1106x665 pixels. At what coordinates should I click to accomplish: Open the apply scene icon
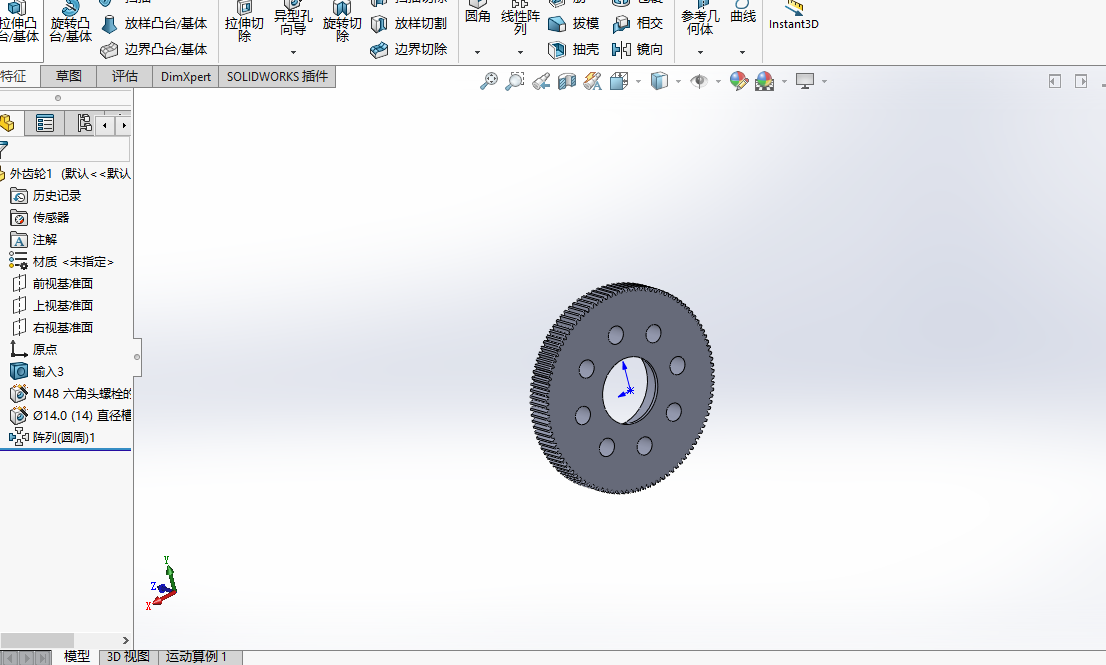click(765, 81)
